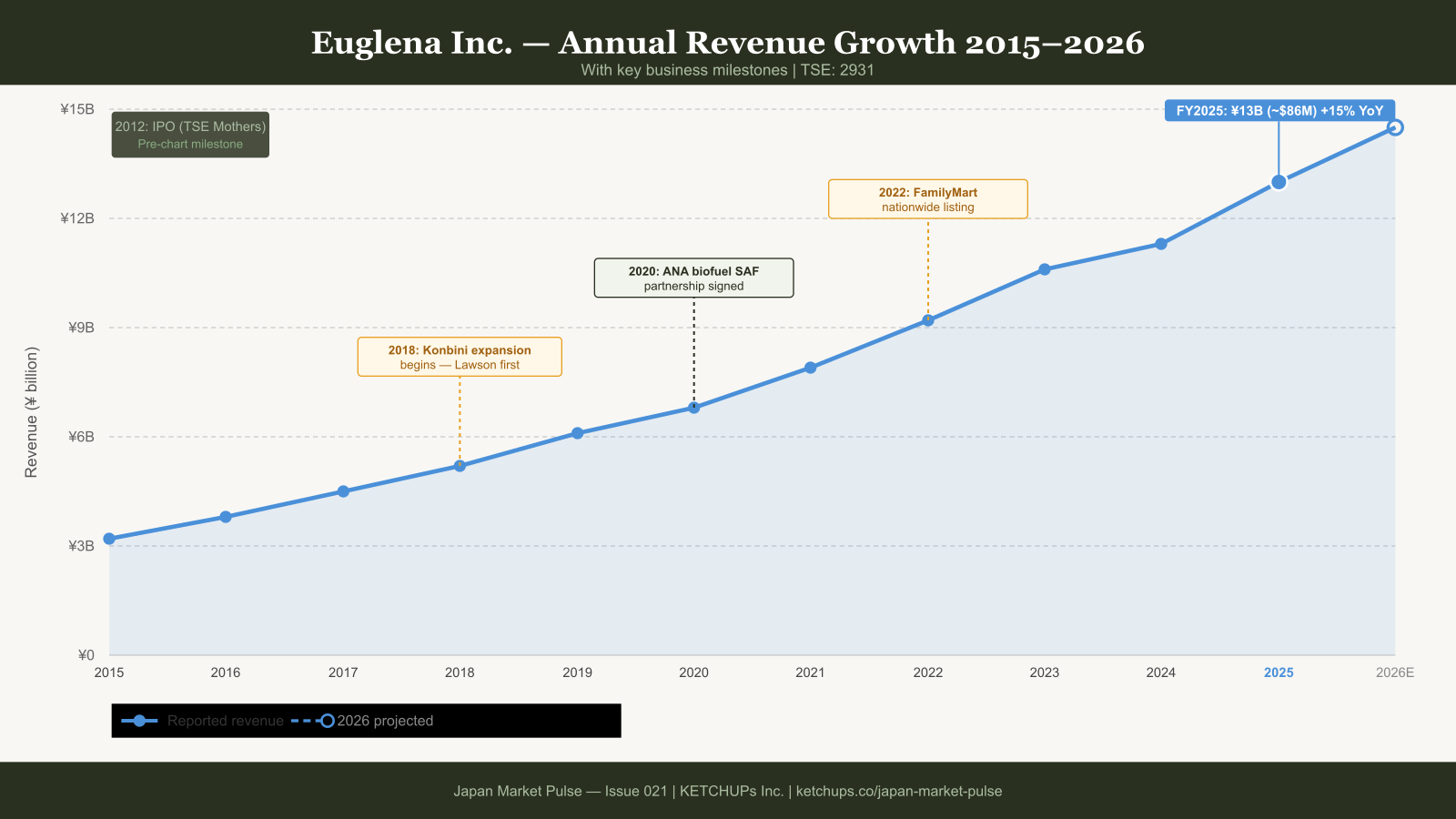This screenshot has height=819, width=1456.
Task: Click the Revenue (¥ billion) axis title
Action: point(32,412)
